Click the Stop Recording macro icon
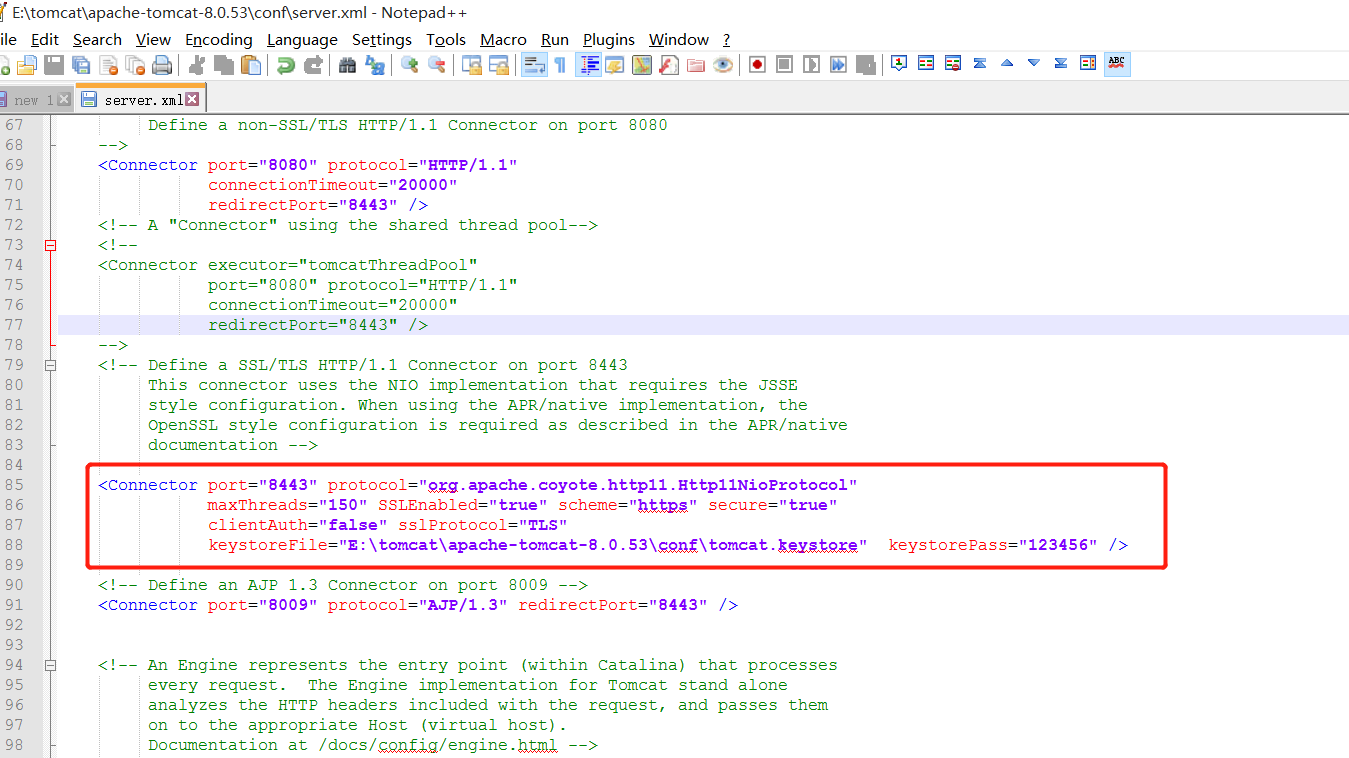The image size is (1349, 758). (784, 65)
